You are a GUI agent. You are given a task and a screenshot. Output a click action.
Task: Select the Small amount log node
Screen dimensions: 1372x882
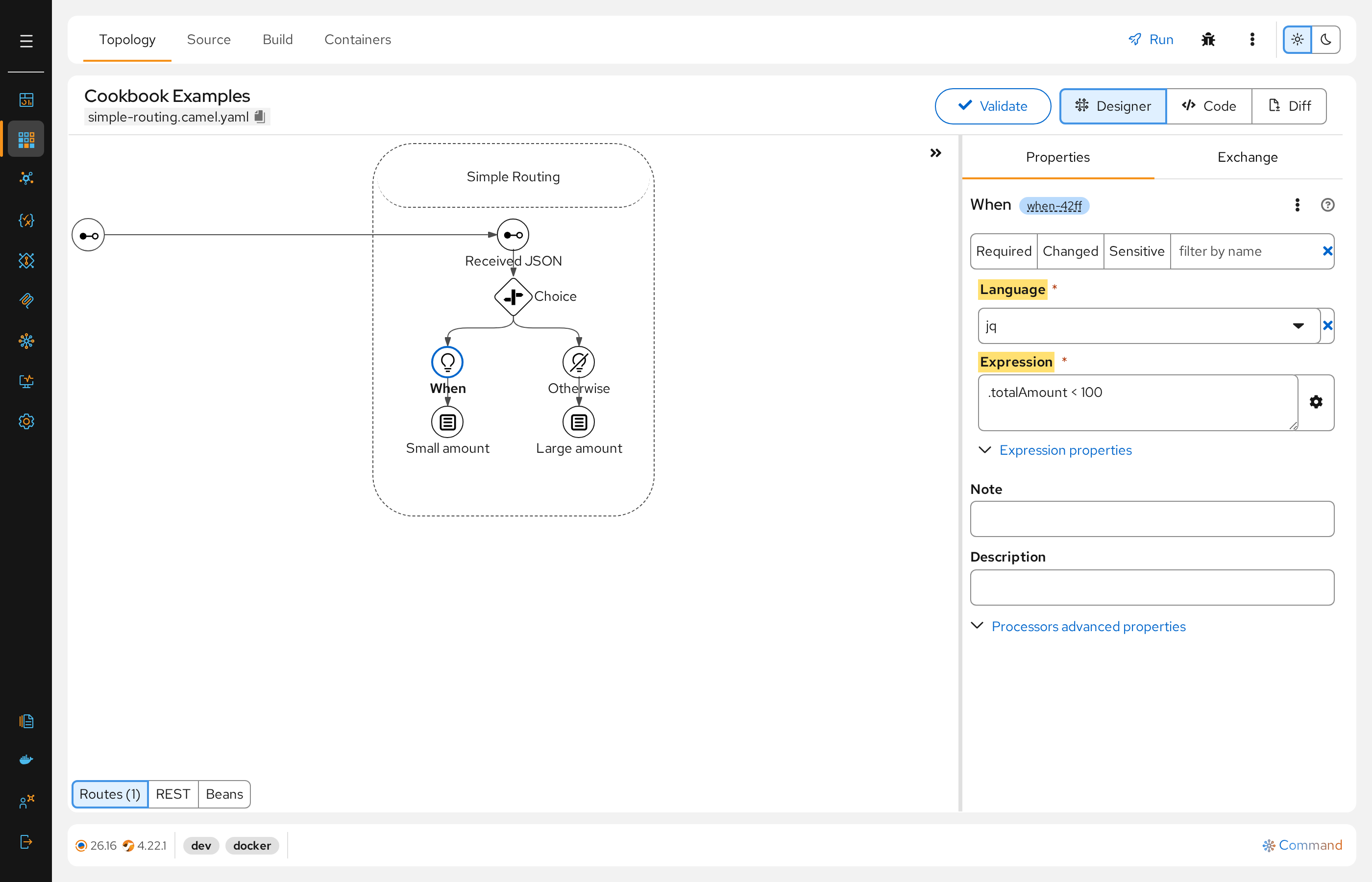pyautogui.click(x=447, y=422)
